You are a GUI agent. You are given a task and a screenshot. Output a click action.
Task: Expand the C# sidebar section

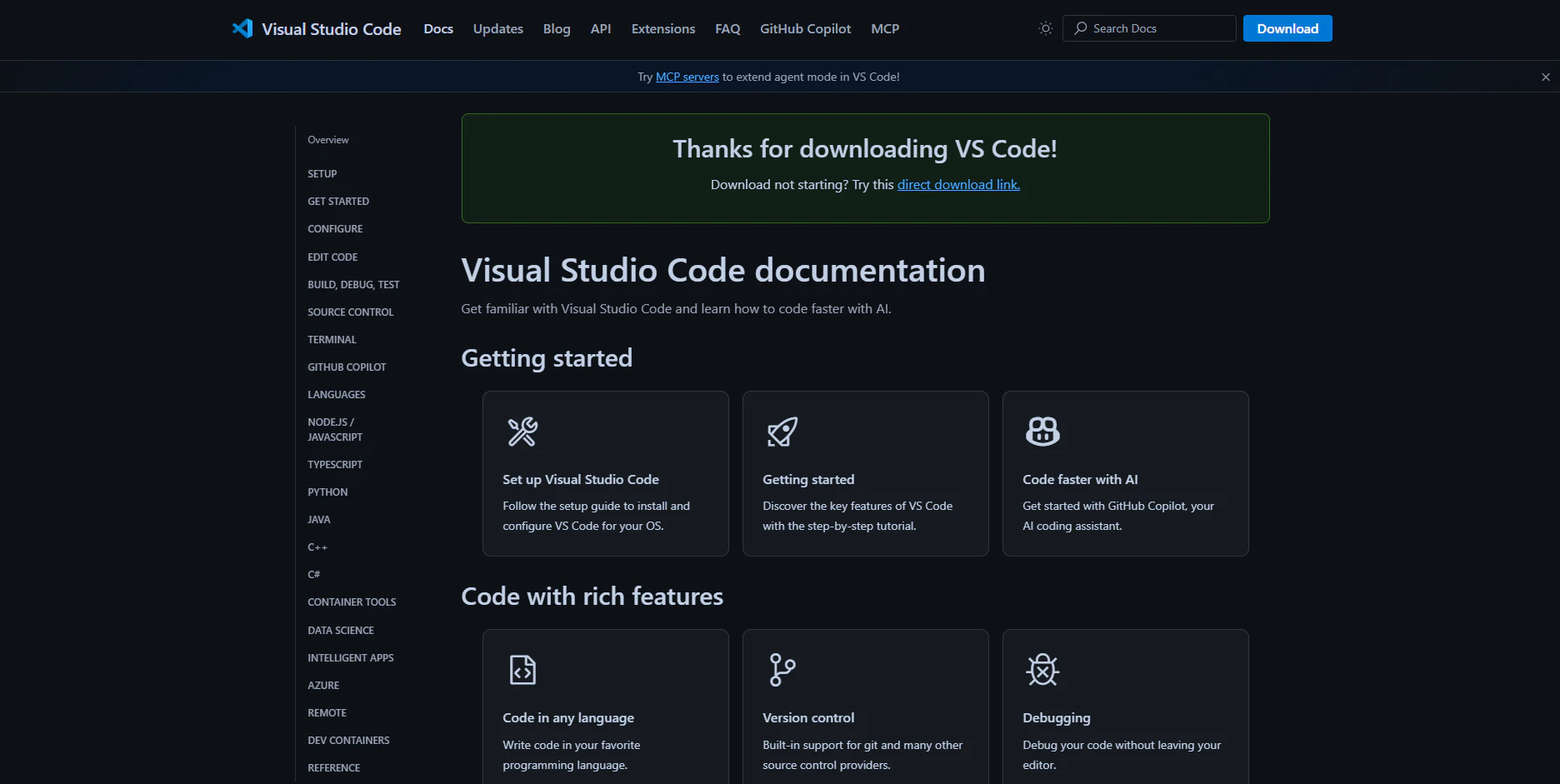(x=314, y=575)
